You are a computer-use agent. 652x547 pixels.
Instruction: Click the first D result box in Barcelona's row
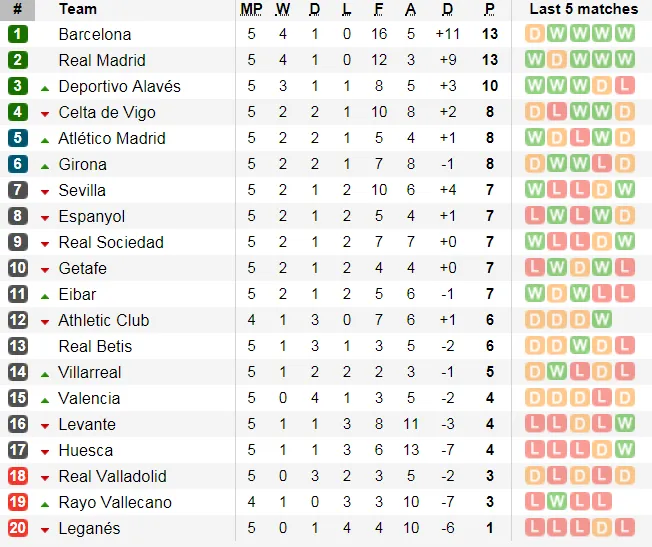pyautogui.click(x=535, y=34)
